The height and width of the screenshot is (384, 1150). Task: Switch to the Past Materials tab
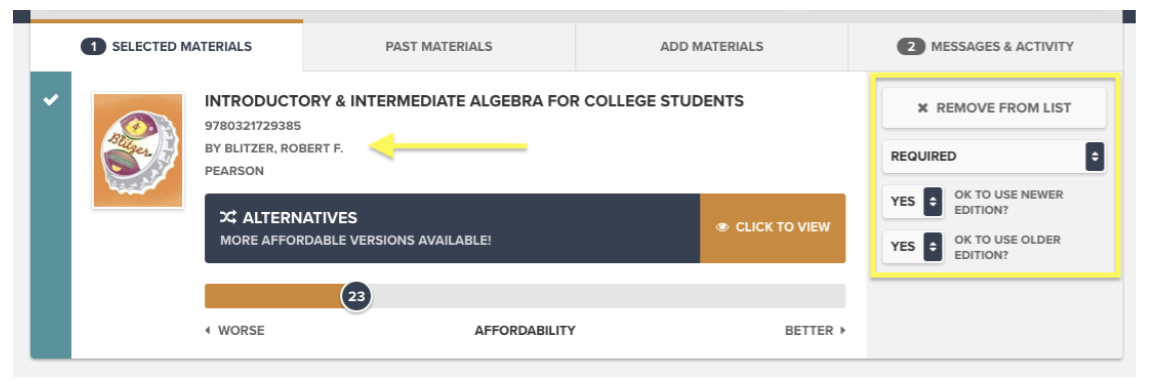pos(439,47)
